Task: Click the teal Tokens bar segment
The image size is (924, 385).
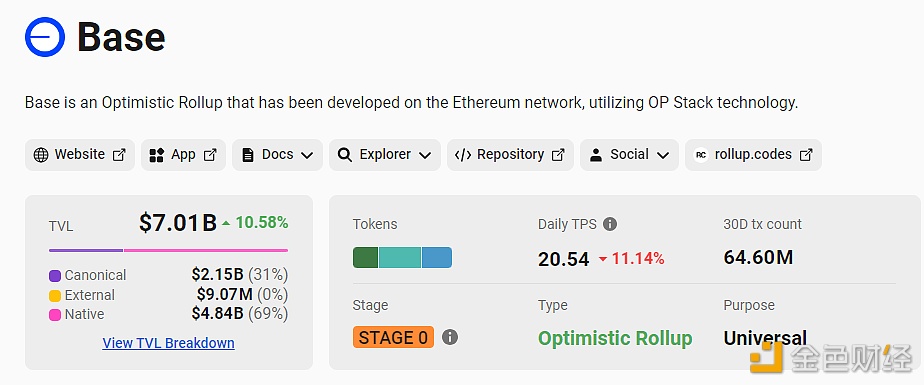Action: click(x=400, y=258)
